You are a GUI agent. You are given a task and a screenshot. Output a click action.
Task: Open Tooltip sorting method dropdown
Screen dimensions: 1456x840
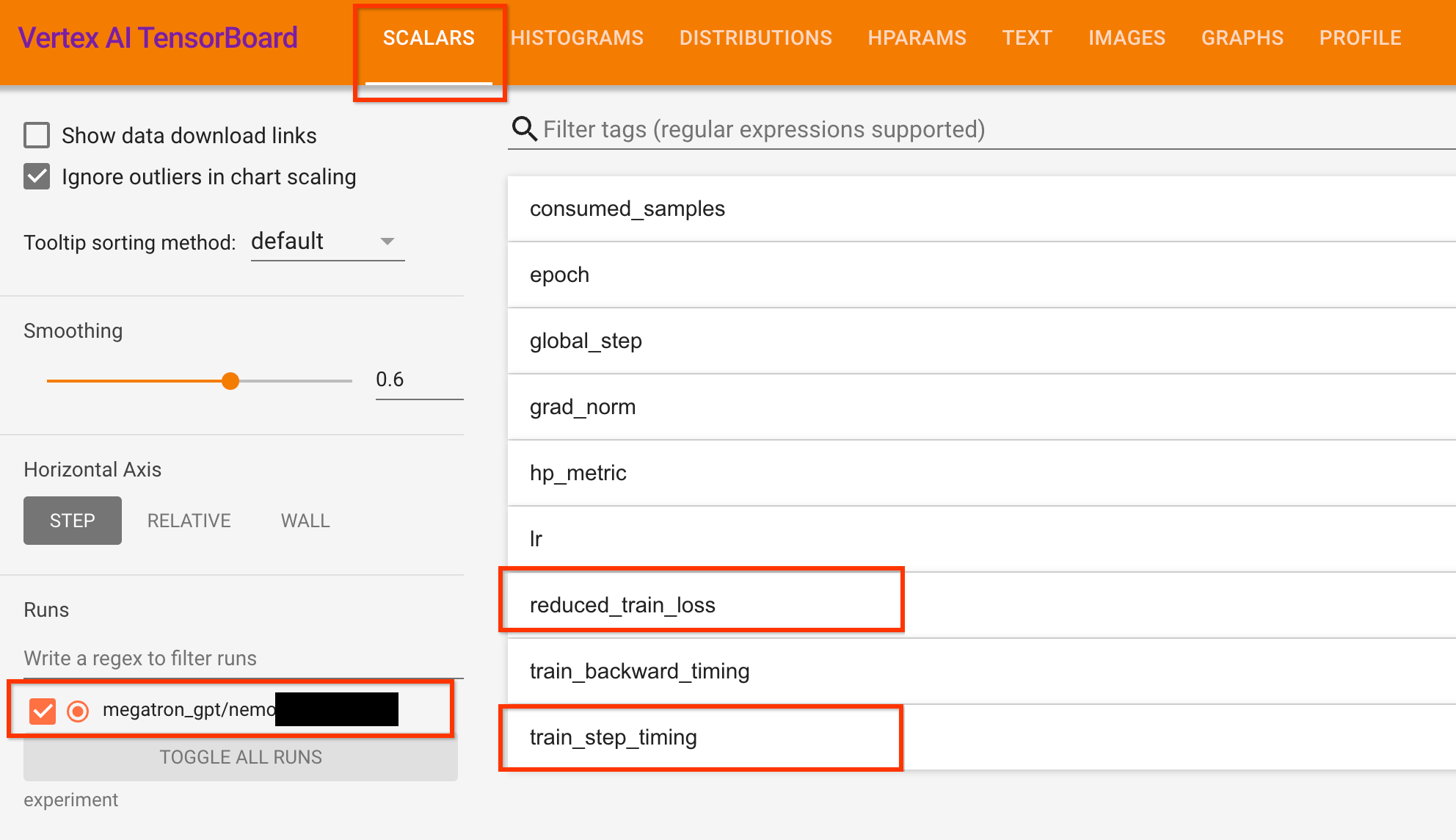(x=327, y=242)
